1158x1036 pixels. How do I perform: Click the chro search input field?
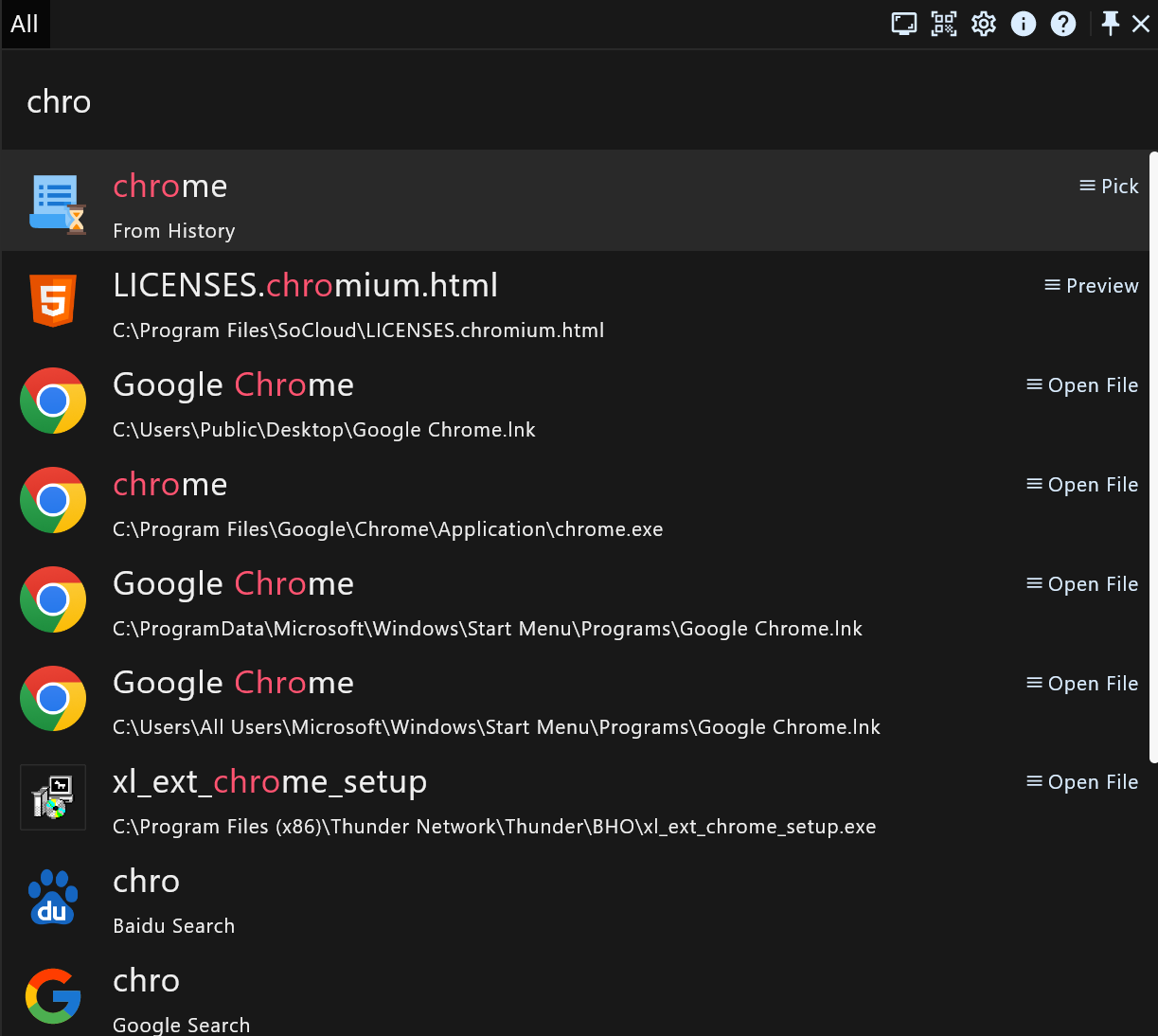click(x=568, y=101)
